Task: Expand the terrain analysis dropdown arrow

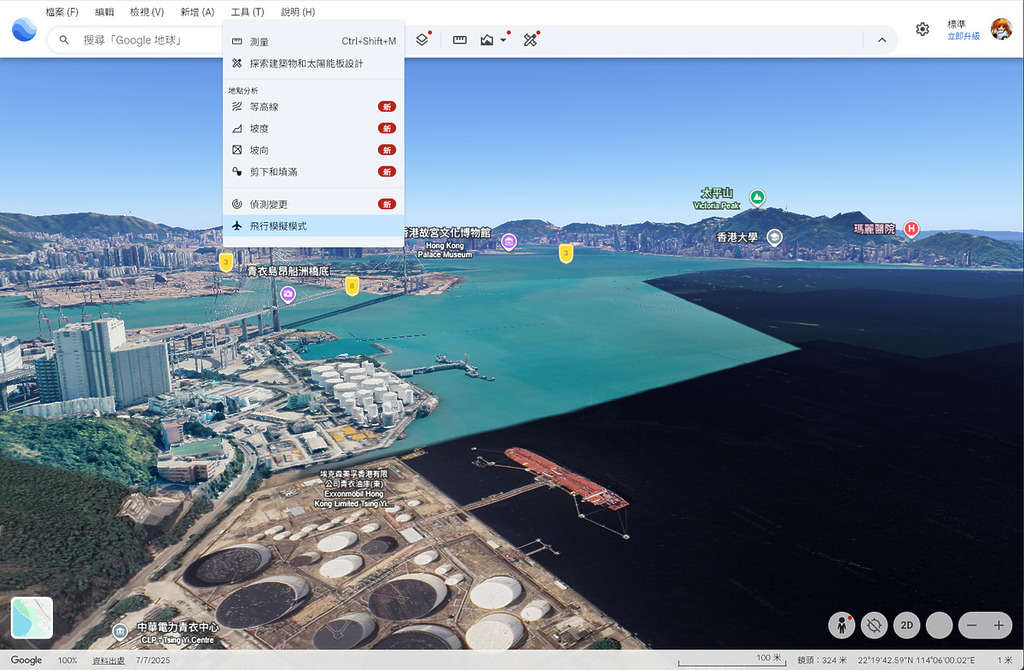Action: point(504,40)
